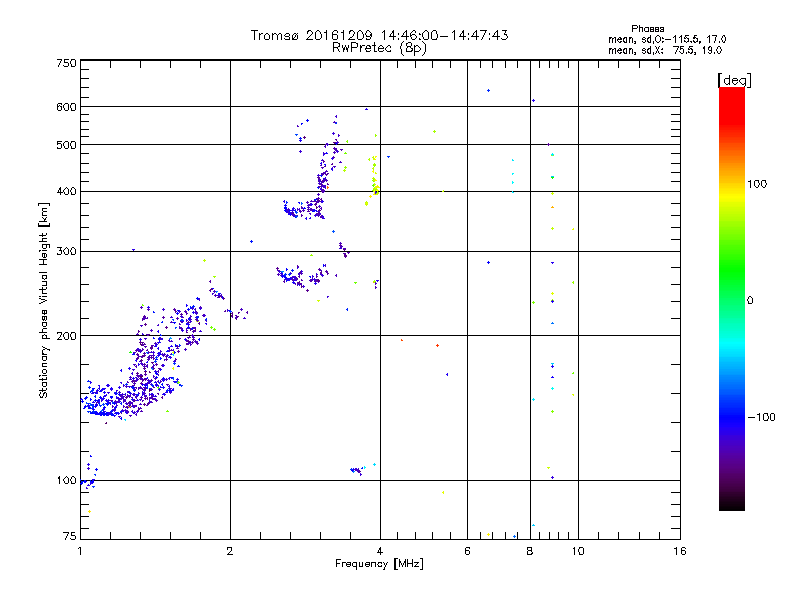The height and width of the screenshot is (600, 800).
Task: Click the frequency axis '8' tick label
Action: click(x=530, y=551)
